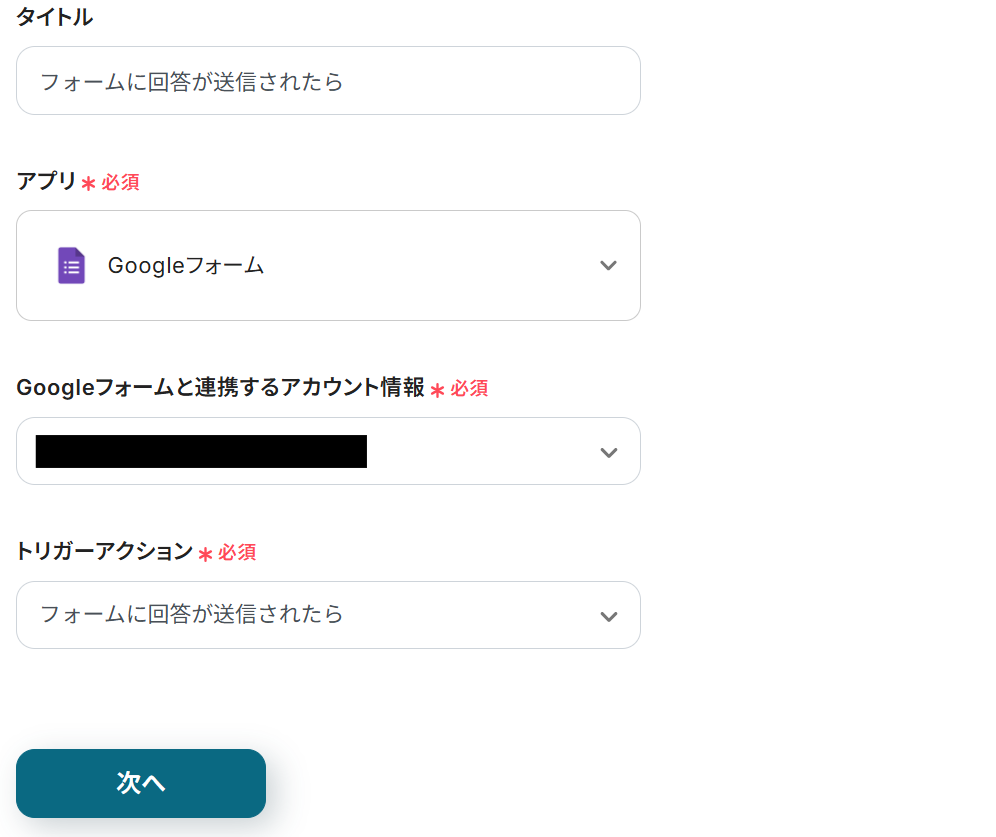Click the red asterisk next to アカウント情報

[437, 390]
